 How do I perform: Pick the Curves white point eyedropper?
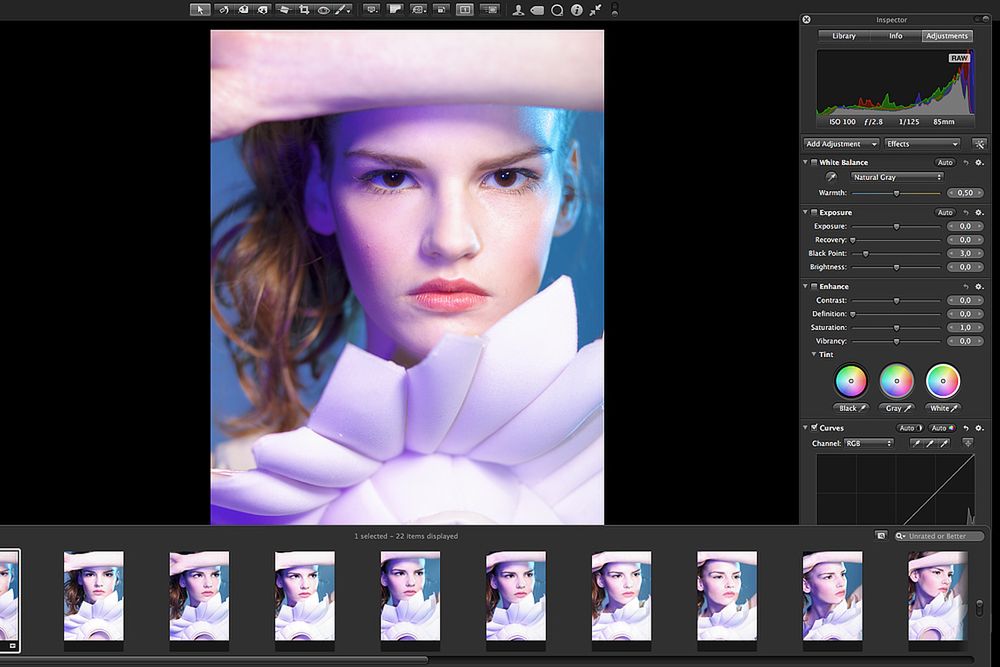click(x=944, y=443)
